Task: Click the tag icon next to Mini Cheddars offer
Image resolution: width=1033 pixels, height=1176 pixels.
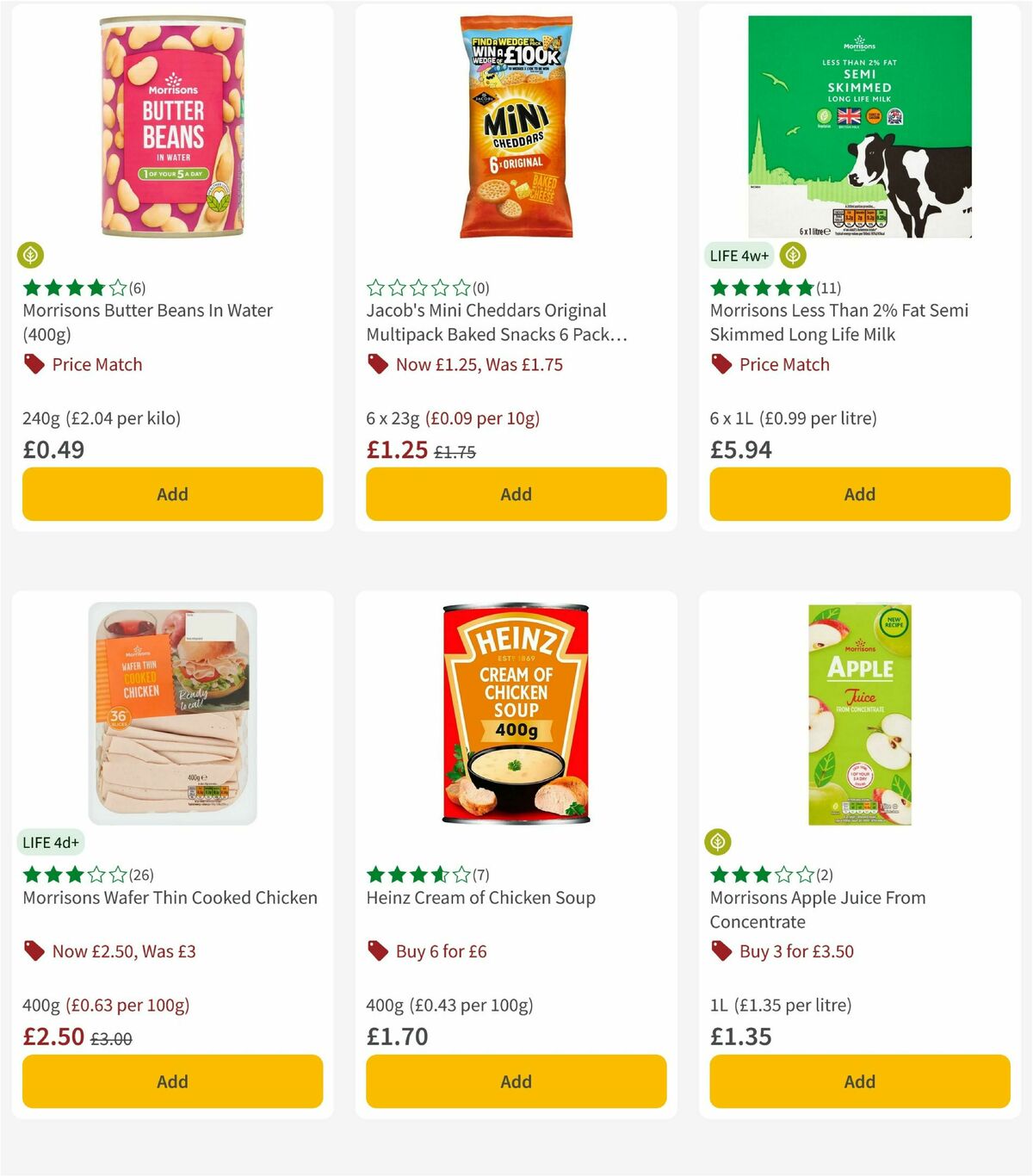Action: click(x=376, y=364)
